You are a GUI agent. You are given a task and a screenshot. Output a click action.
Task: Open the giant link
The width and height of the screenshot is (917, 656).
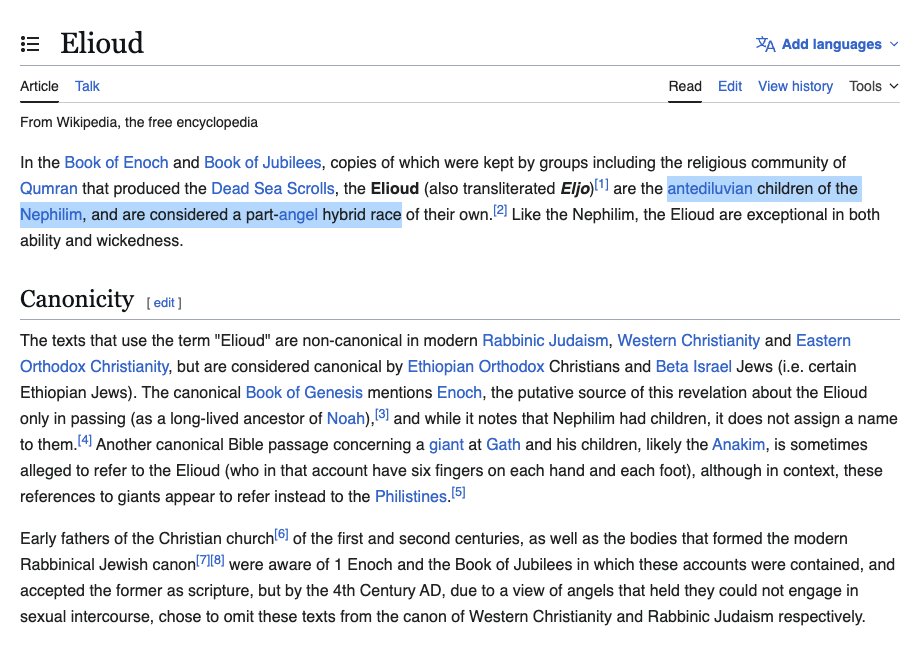[x=446, y=444]
